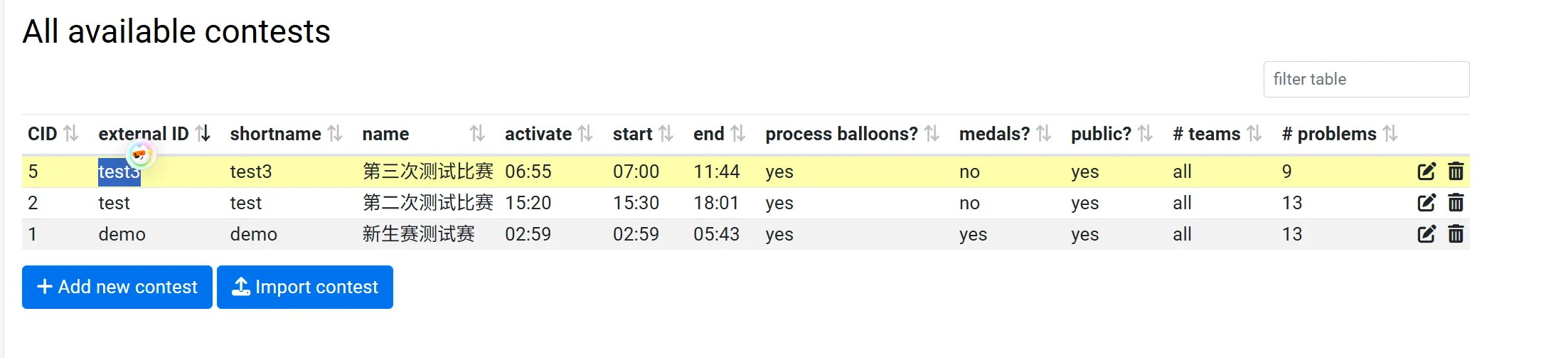Sort by number of problems

point(1390,134)
